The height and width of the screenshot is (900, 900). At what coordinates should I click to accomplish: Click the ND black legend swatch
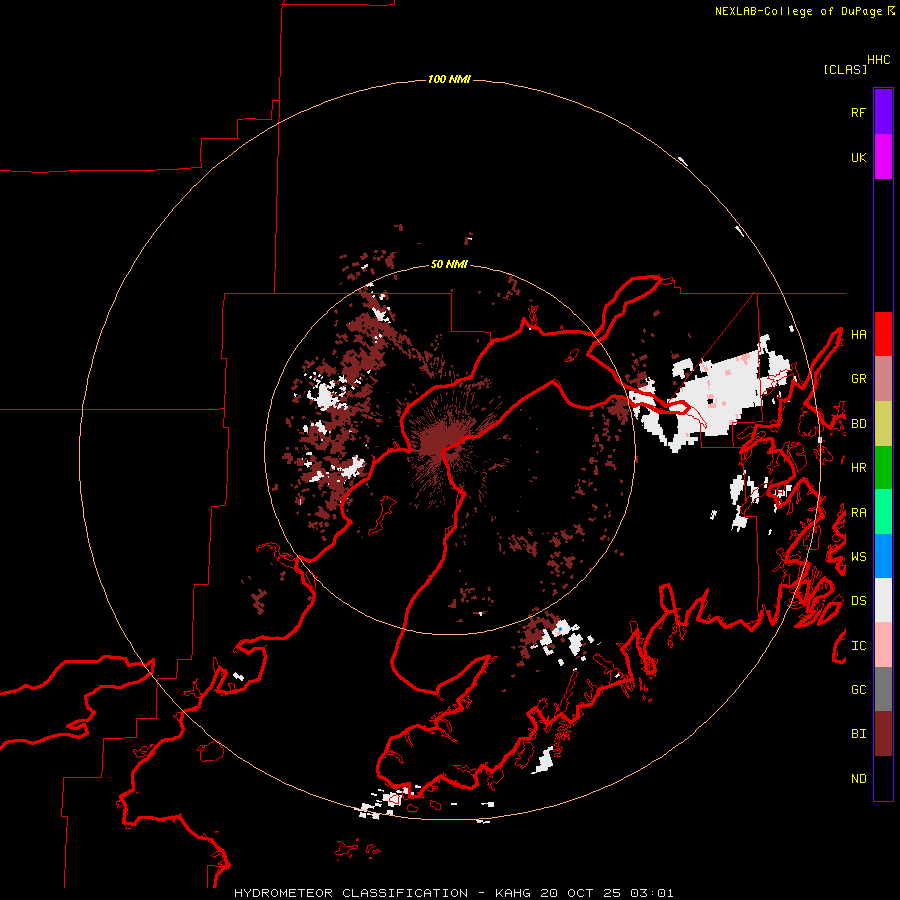pyautogui.click(x=883, y=778)
